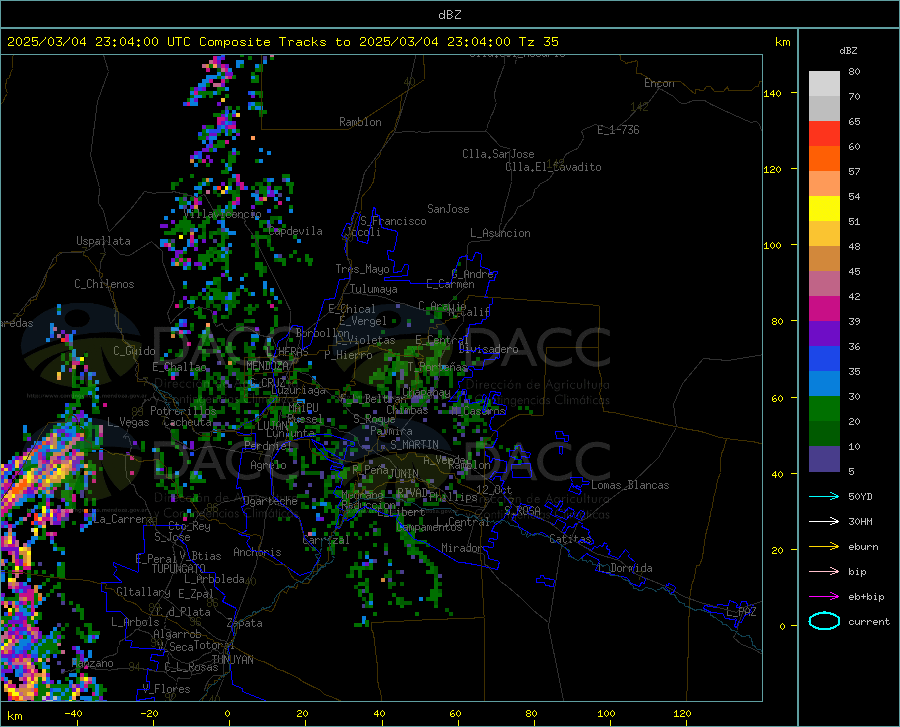900x727 pixels.
Task: Select the C_Chilenos label
Action: tap(104, 284)
